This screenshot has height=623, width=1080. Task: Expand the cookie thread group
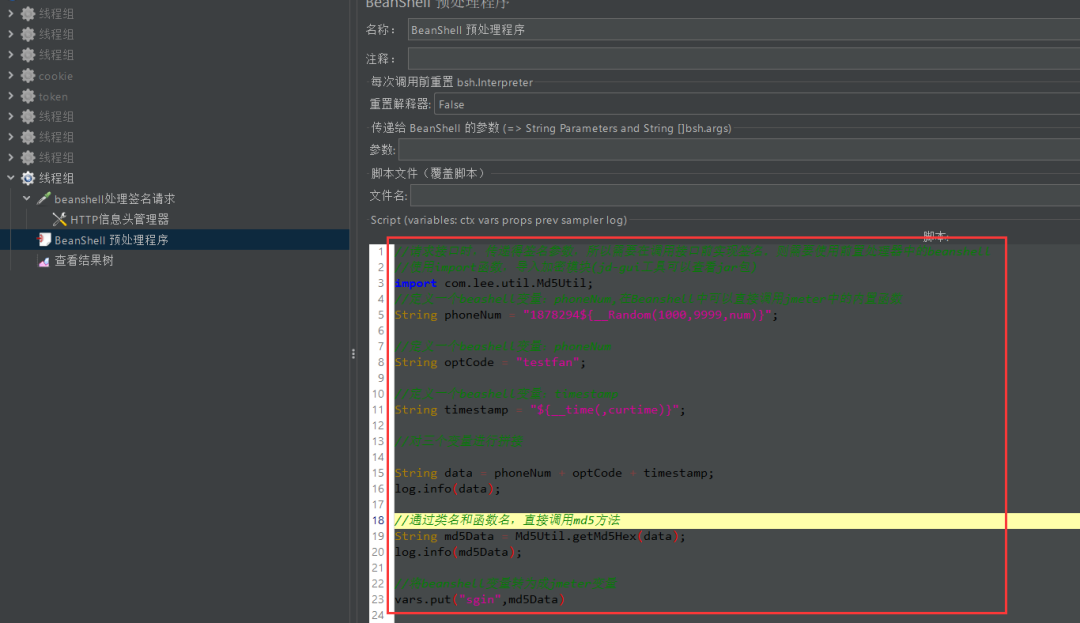point(10,76)
